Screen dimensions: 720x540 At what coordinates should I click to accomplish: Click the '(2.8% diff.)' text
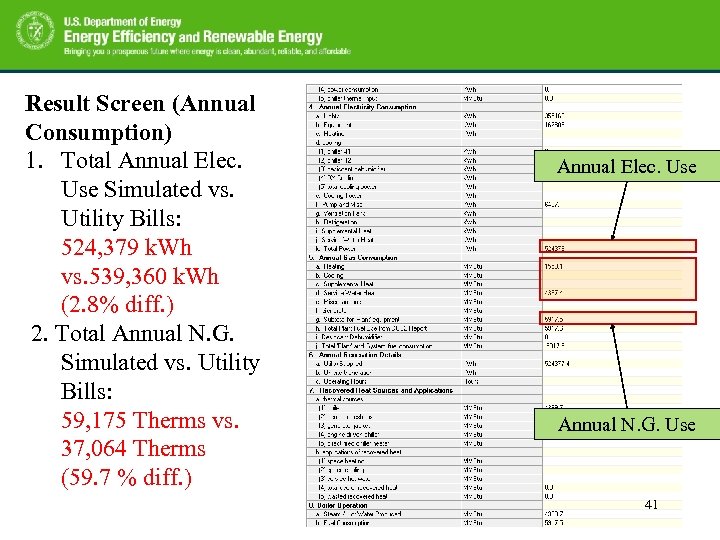(x=118, y=304)
